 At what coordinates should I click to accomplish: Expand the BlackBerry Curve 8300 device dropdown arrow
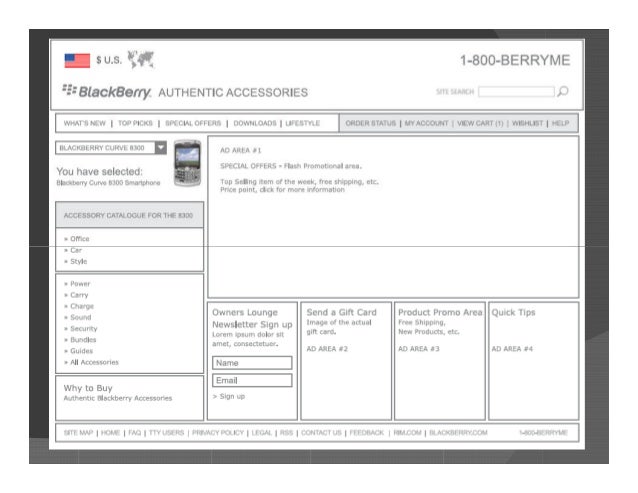[161, 148]
